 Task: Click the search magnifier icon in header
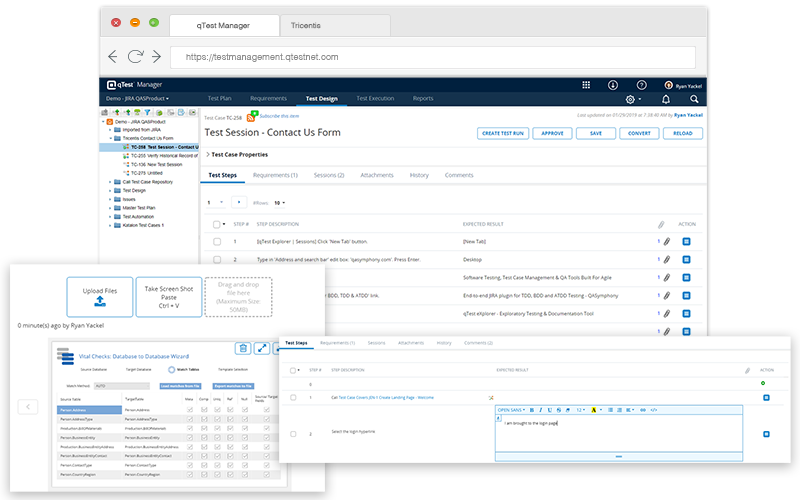coord(694,99)
